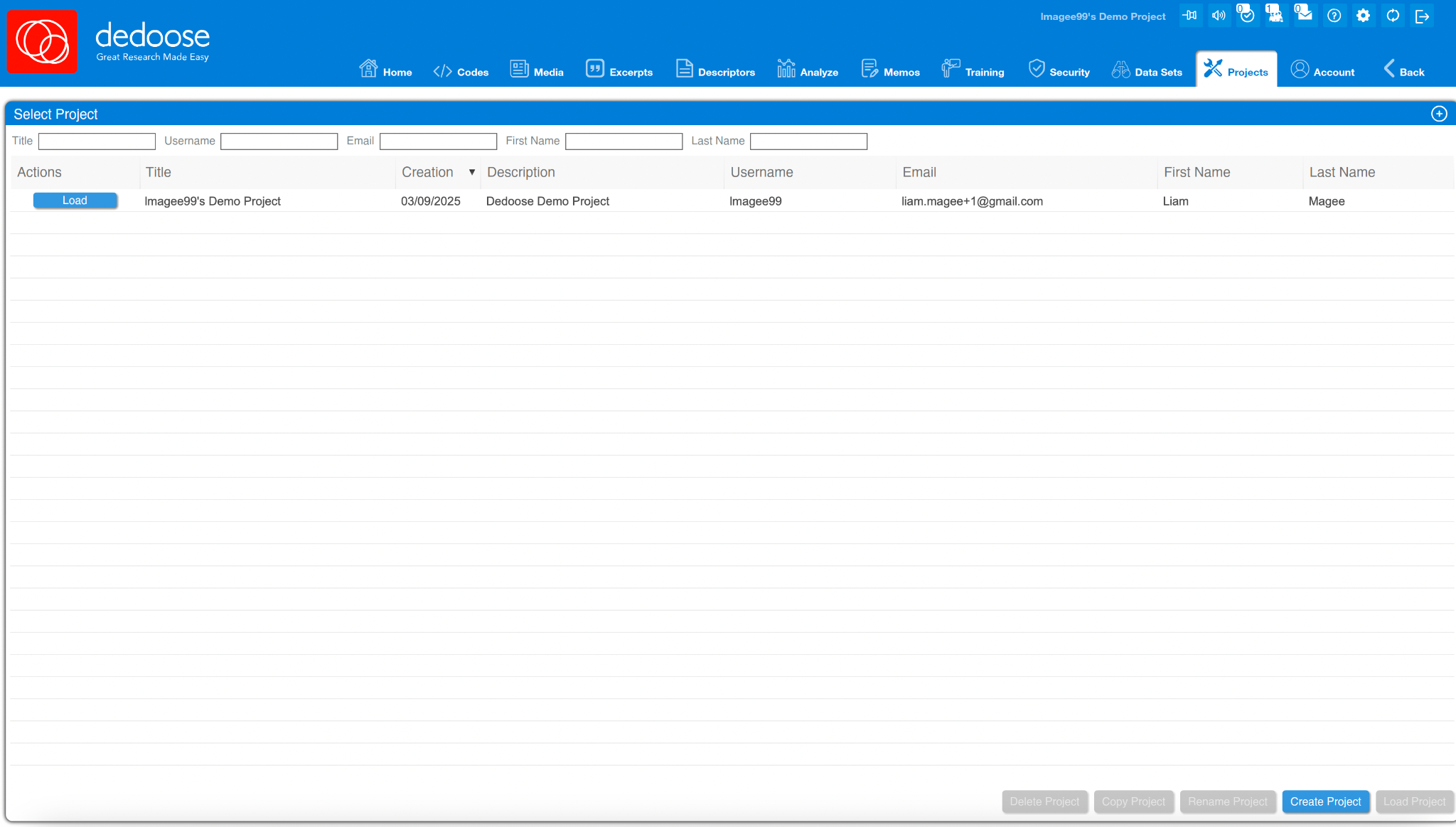Sort by the Last Name column header

[1379, 172]
